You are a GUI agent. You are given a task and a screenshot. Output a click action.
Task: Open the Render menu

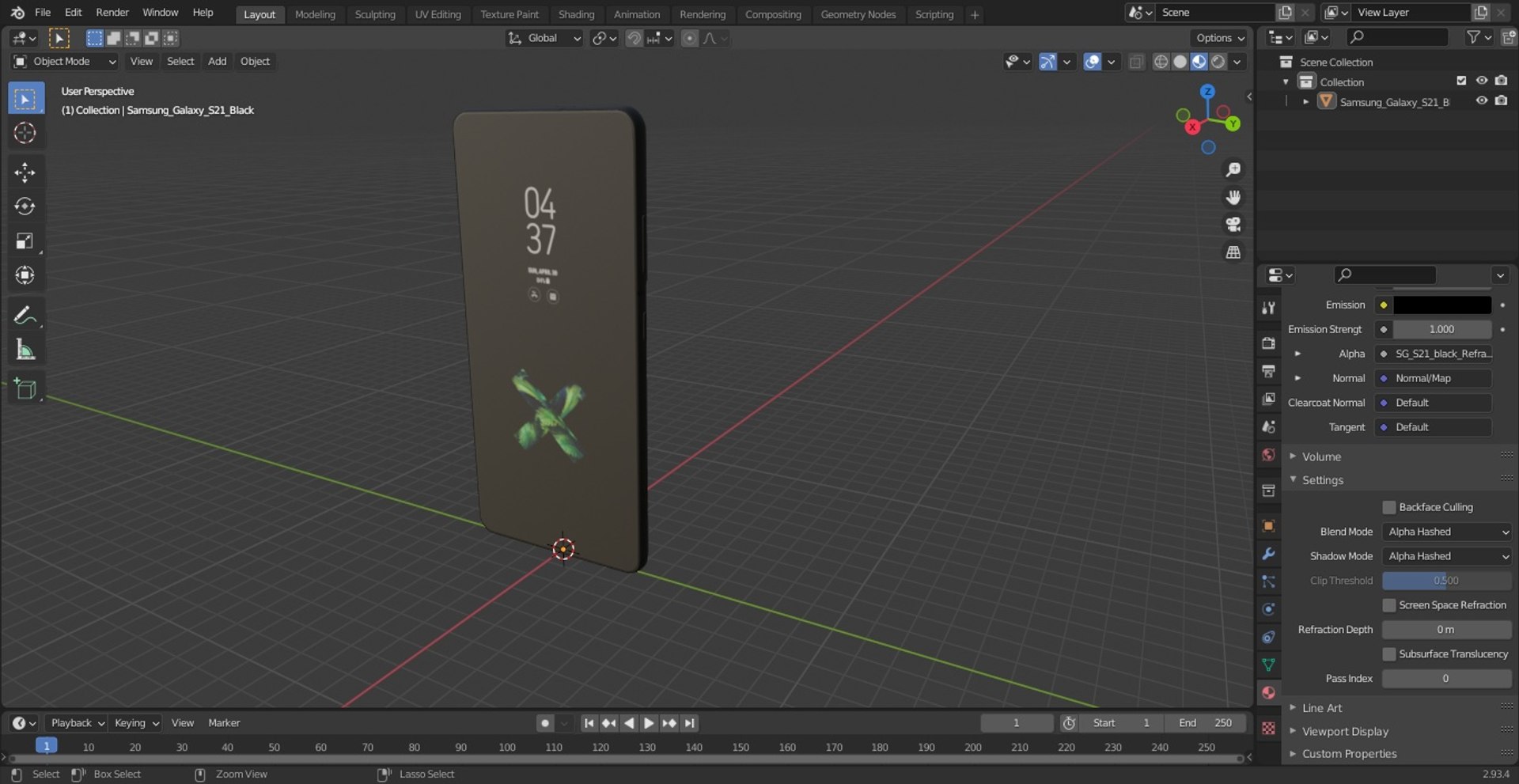click(112, 13)
